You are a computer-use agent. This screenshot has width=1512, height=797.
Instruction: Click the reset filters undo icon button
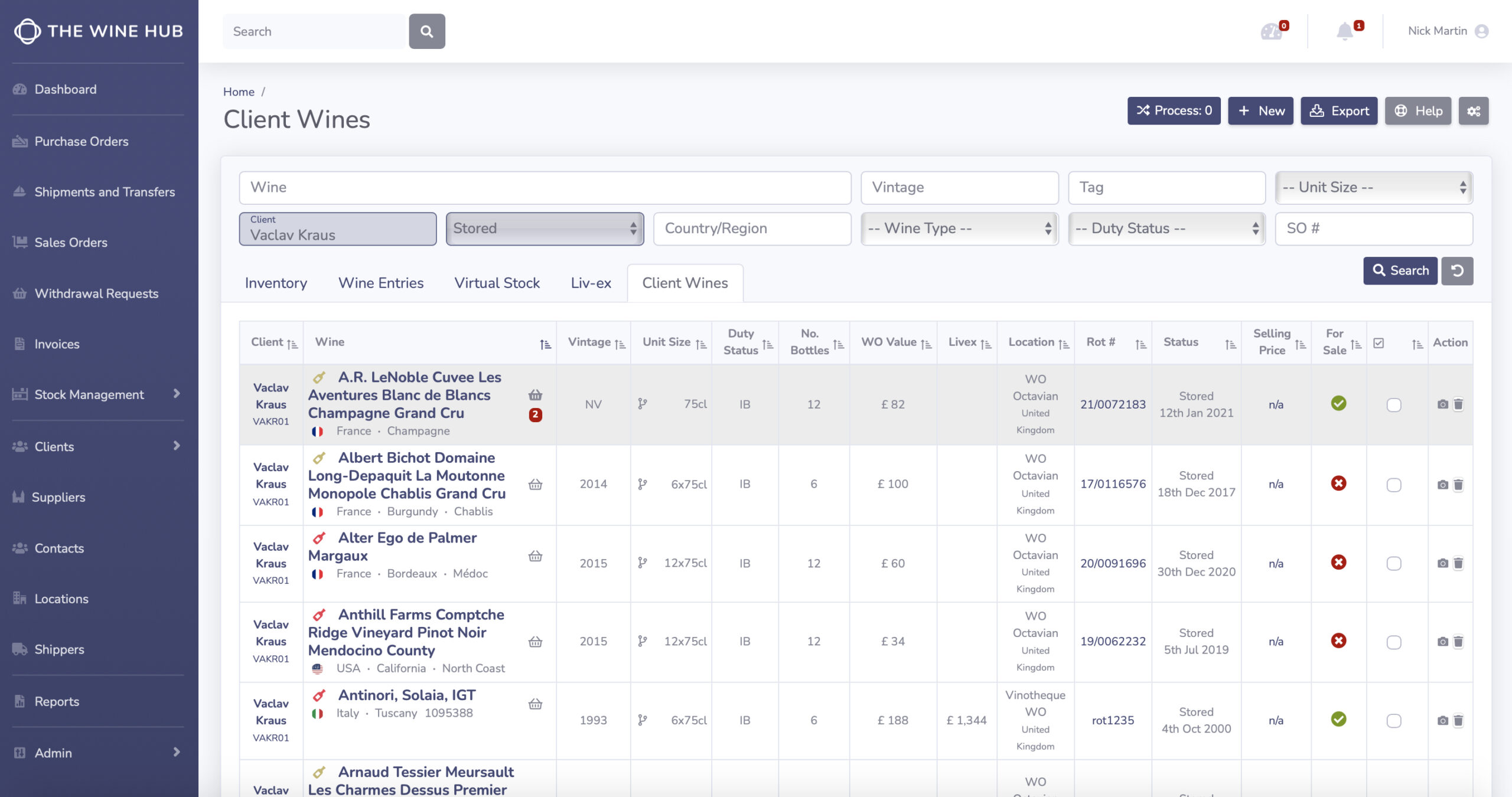pos(1457,271)
